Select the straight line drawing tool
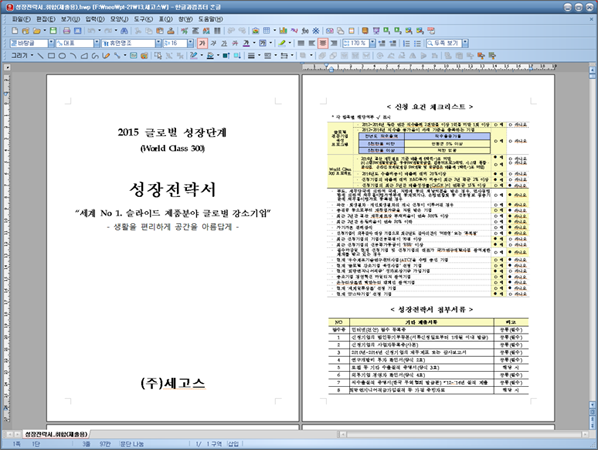This screenshot has width=598, height=450. pos(40,56)
